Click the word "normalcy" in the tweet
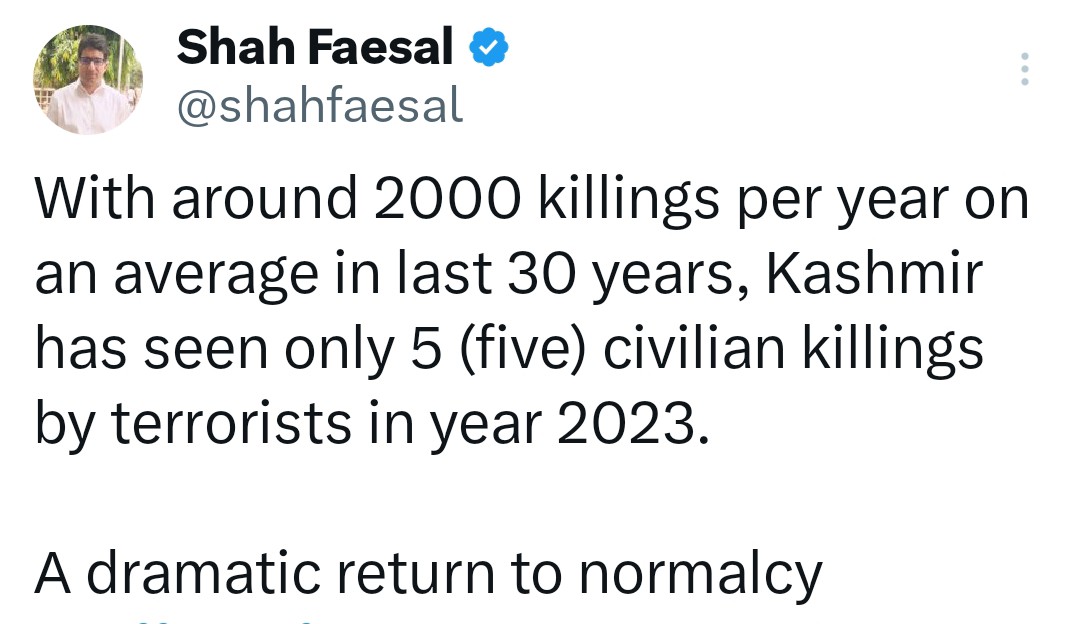This screenshot has height=624, width=1080. [x=701, y=574]
